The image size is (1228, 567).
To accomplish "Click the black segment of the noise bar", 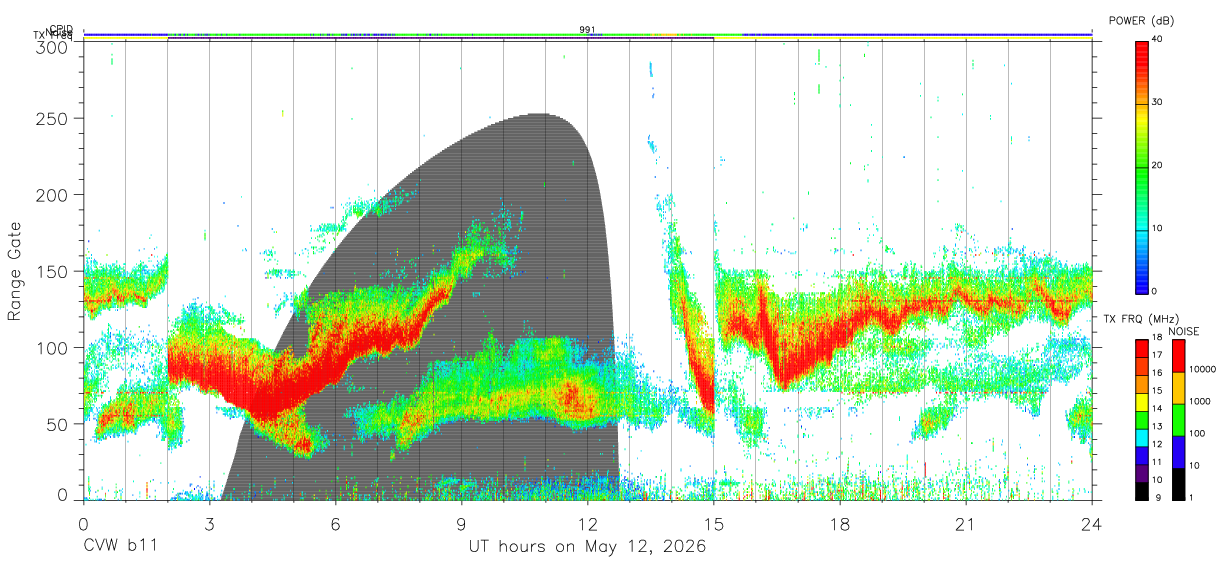I will coord(1178,483).
